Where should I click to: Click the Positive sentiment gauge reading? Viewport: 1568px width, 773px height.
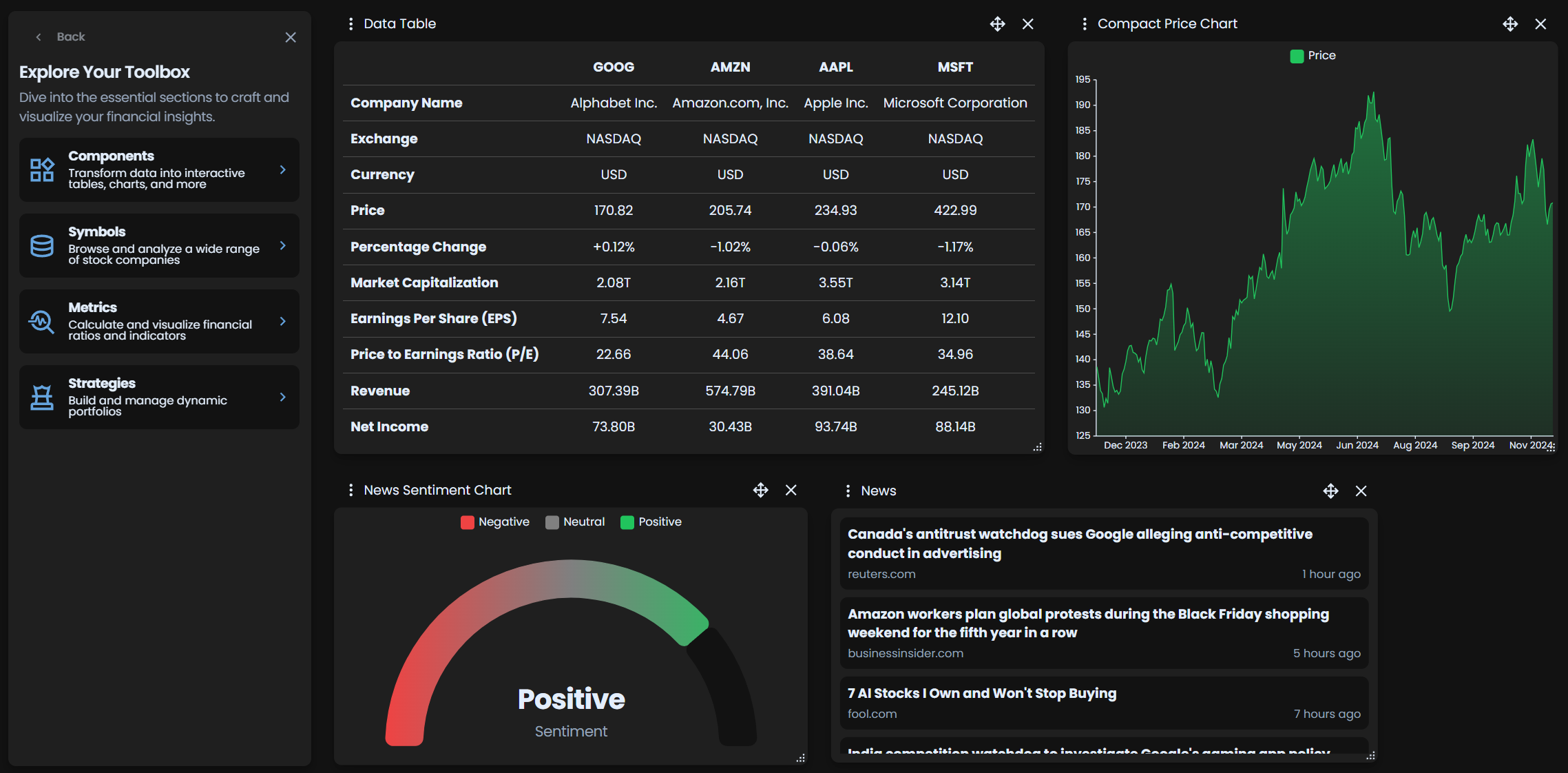point(571,699)
